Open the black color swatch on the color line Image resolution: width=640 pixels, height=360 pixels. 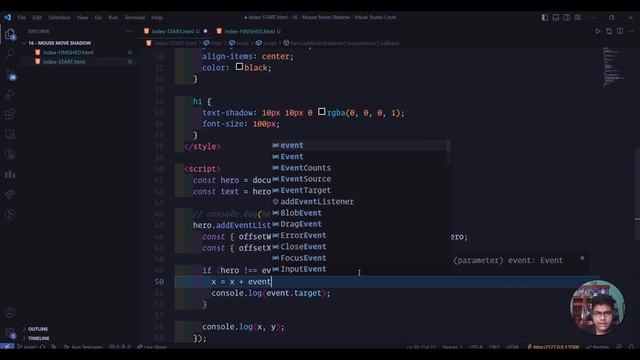click(x=240, y=67)
